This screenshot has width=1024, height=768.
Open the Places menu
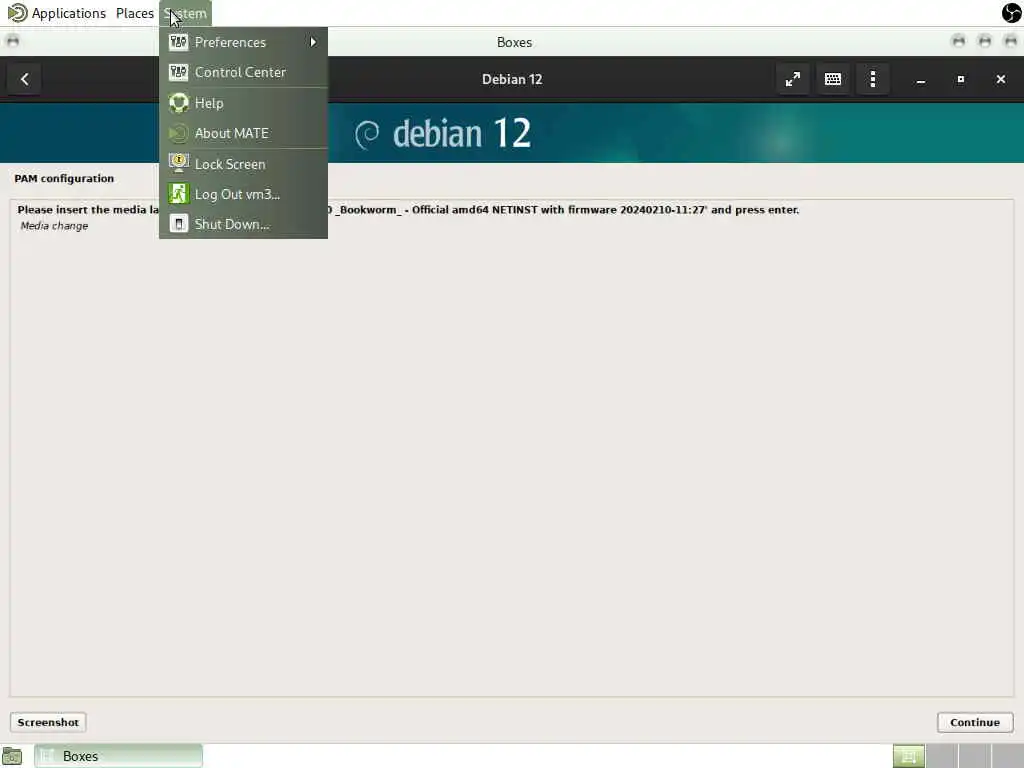coord(135,13)
